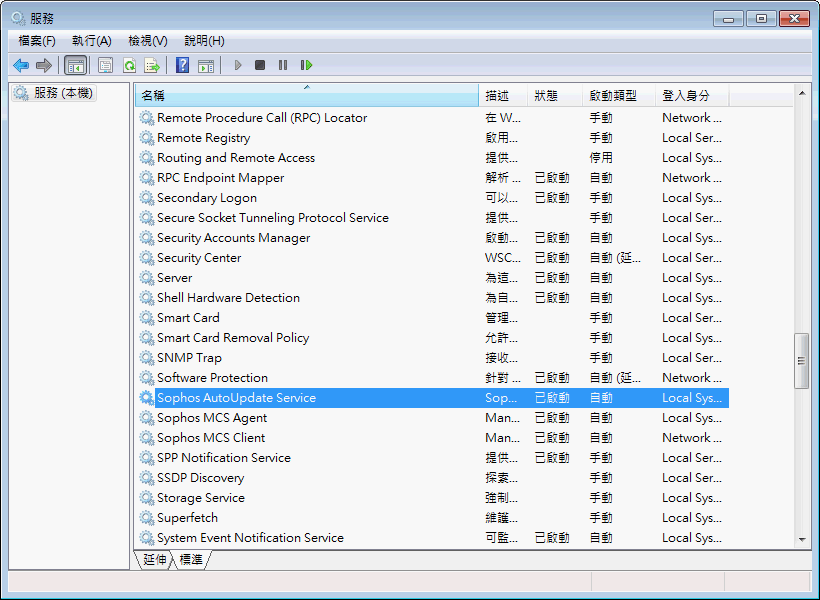Select Sophos MCS Agent service
Screen dimensions: 820x600
(x=432, y=418)
